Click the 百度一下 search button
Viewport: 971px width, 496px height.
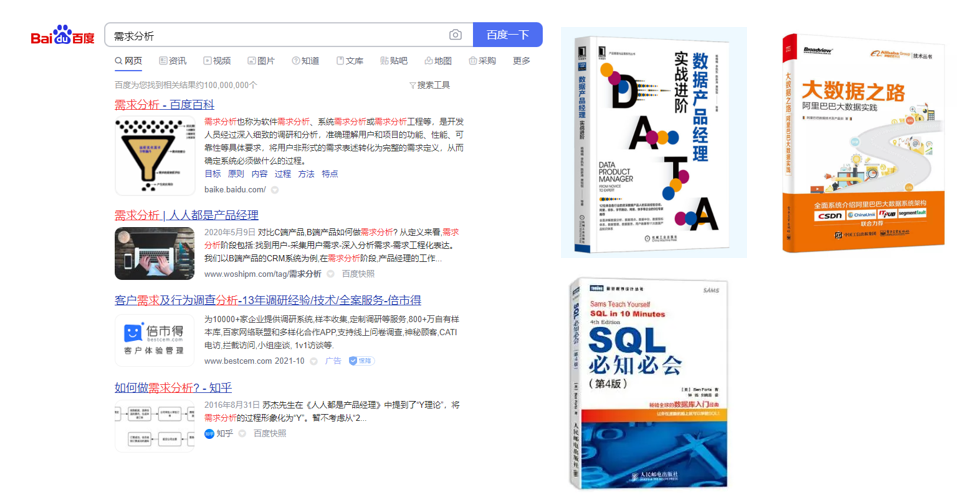point(507,35)
